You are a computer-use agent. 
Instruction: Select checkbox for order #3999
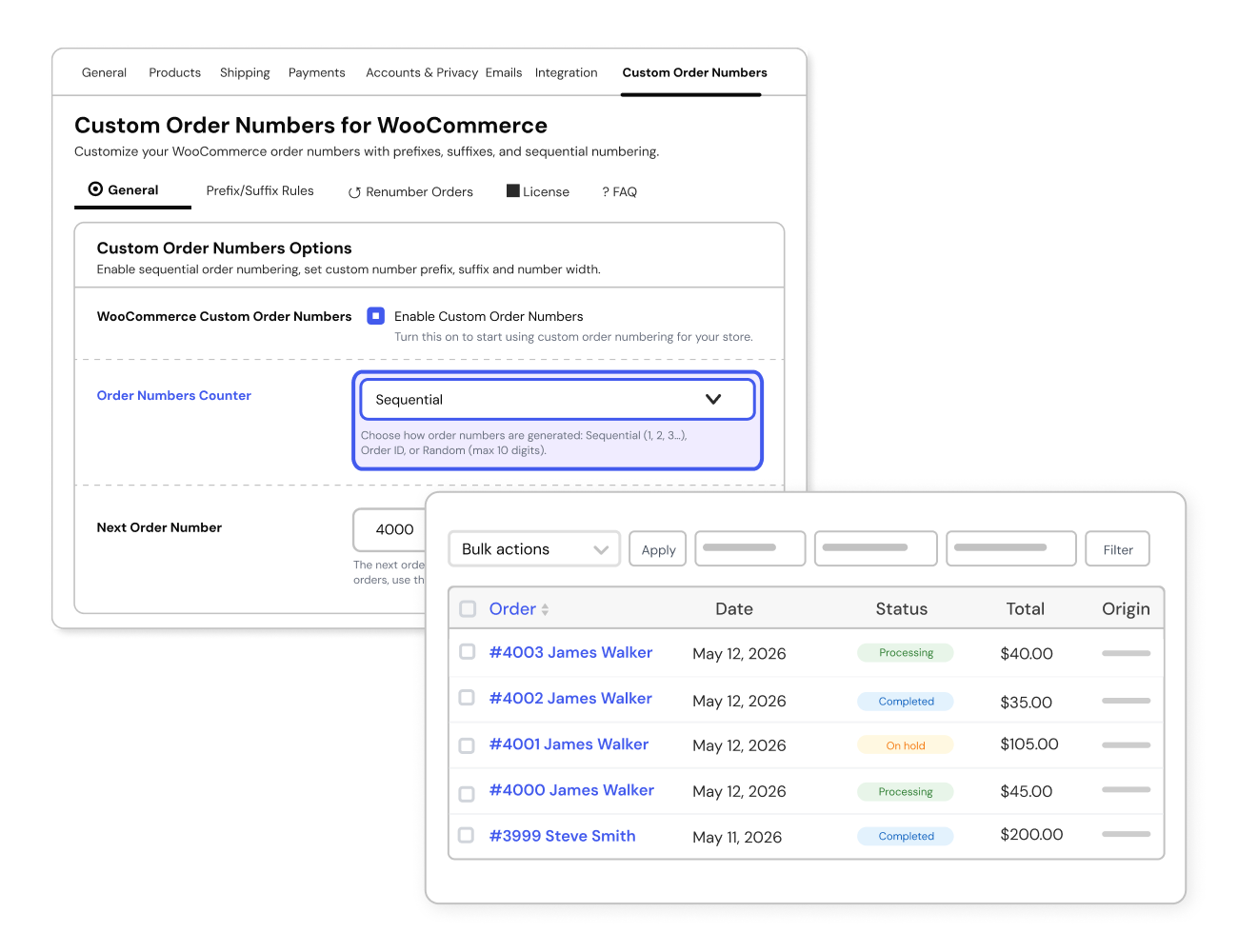point(466,835)
